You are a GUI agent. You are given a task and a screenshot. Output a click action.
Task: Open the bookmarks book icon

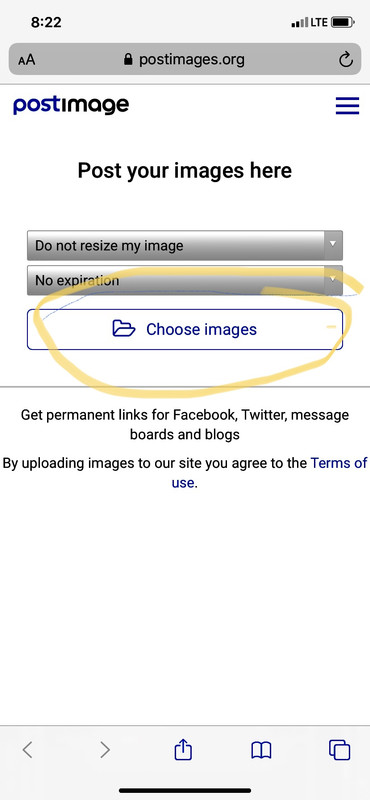point(261,750)
